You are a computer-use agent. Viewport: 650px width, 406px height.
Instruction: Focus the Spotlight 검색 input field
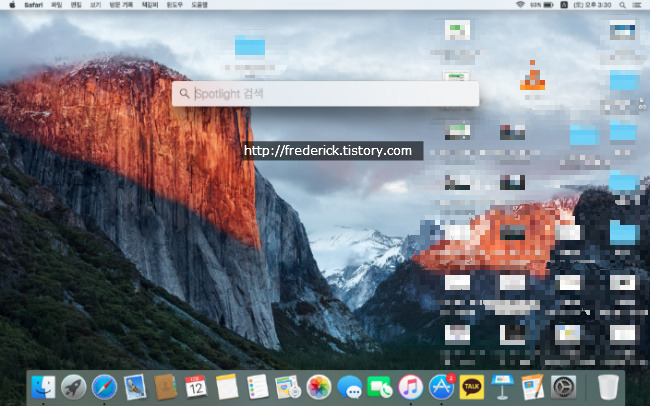(326, 94)
